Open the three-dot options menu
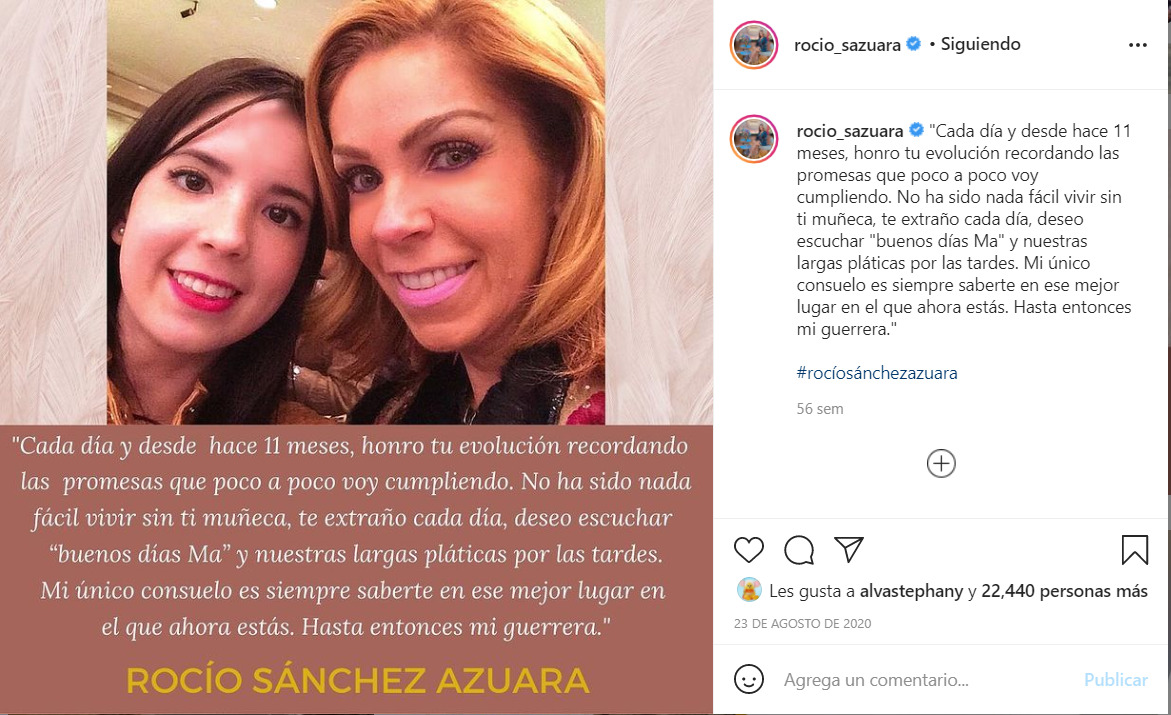The height and width of the screenshot is (715, 1171). [1137, 45]
